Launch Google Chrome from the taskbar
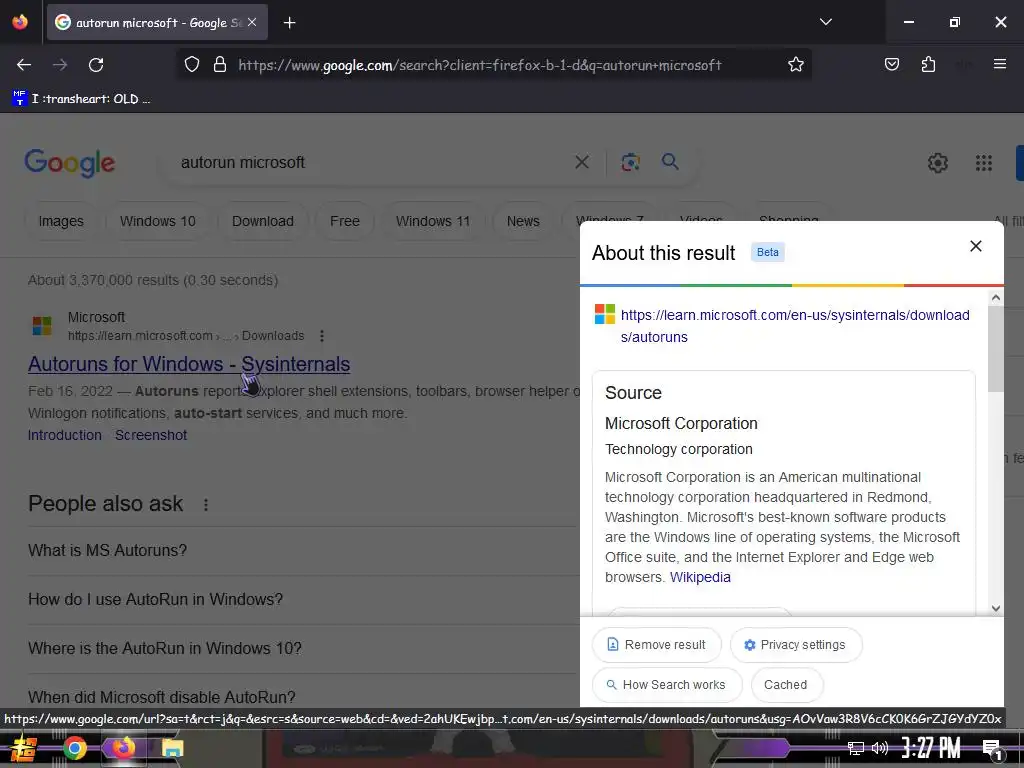1024x768 pixels. [x=74, y=748]
